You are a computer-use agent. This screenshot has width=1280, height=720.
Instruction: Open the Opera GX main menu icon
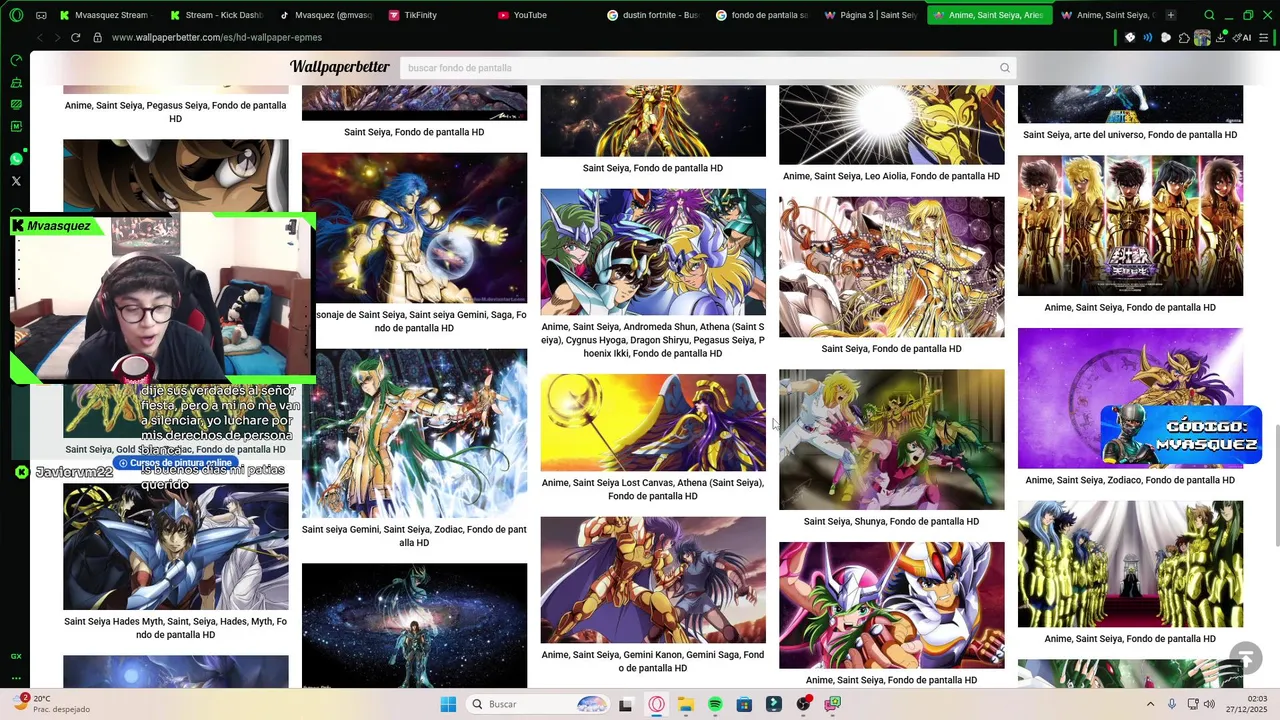[16, 15]
